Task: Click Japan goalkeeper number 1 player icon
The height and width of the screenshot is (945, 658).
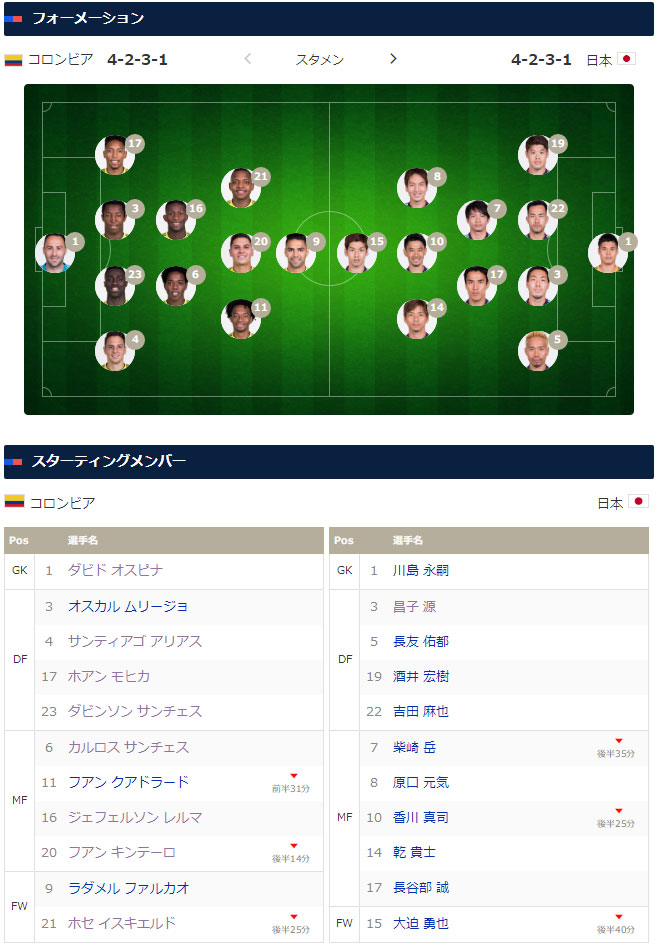Action: (x=608, y=253)
